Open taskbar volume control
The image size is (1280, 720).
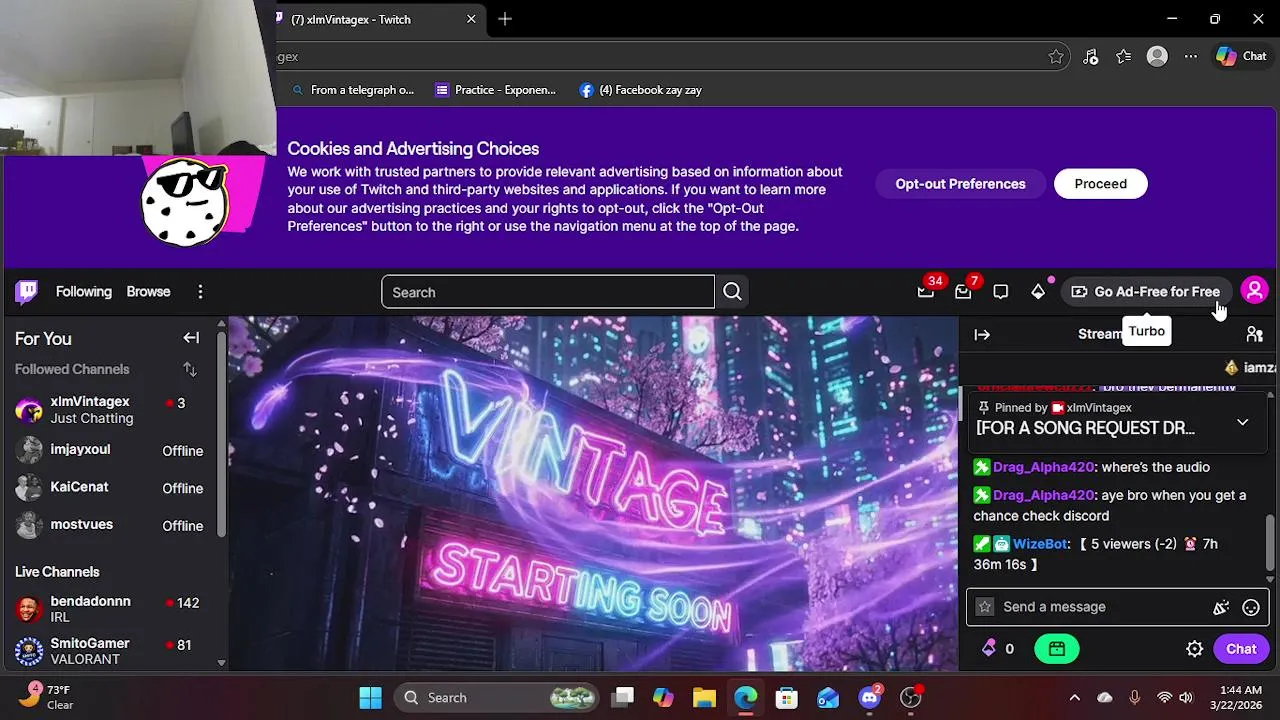[1186, 698]
